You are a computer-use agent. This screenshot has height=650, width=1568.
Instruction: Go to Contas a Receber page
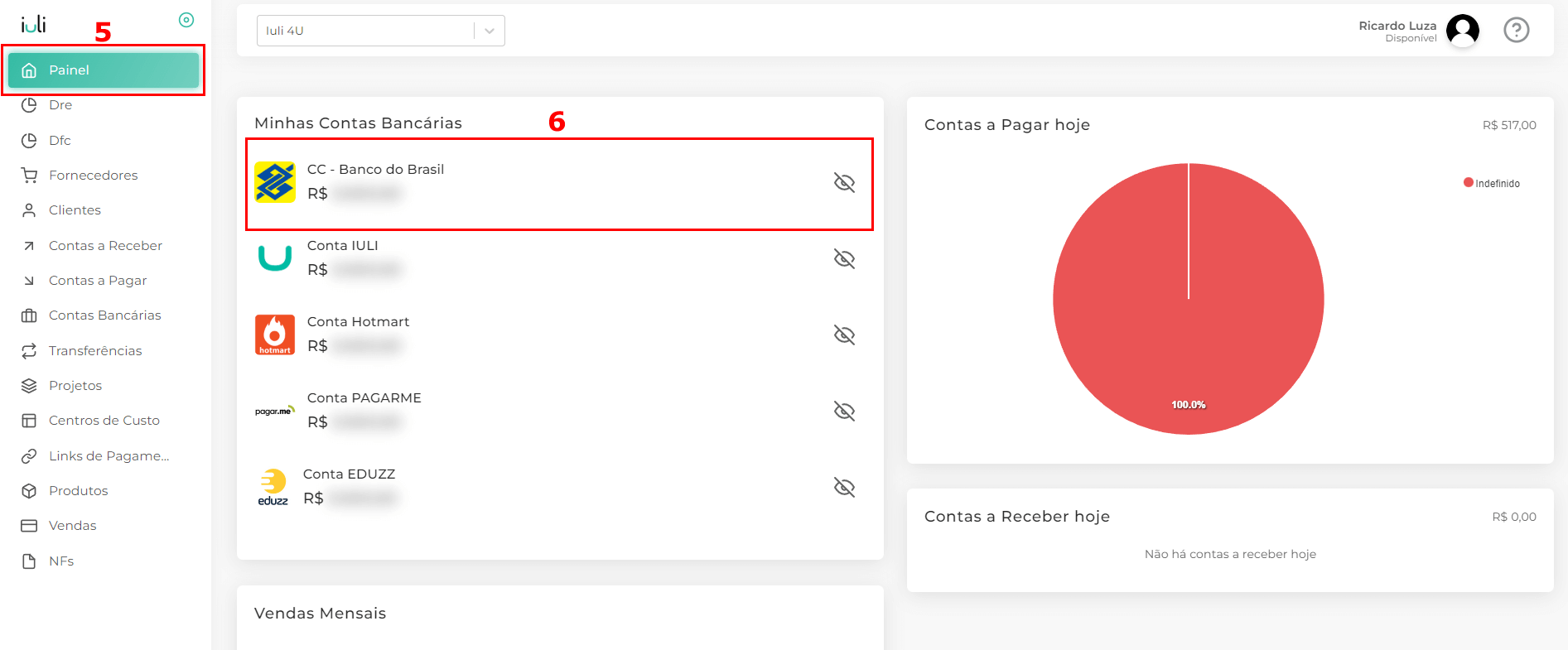(105, 246)
